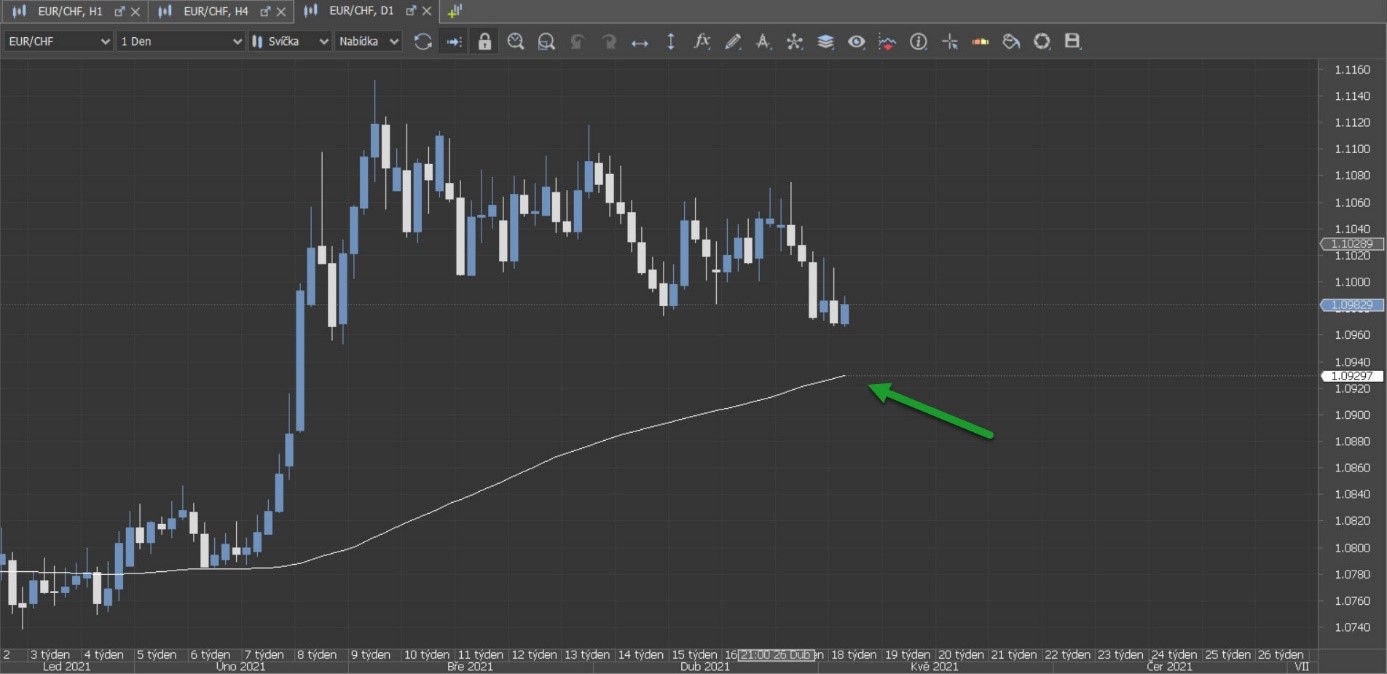Click the paint bucket theme icon
Viewport: 1387px width, 674px height.
pyautogui.click(x=1011, y=41)
